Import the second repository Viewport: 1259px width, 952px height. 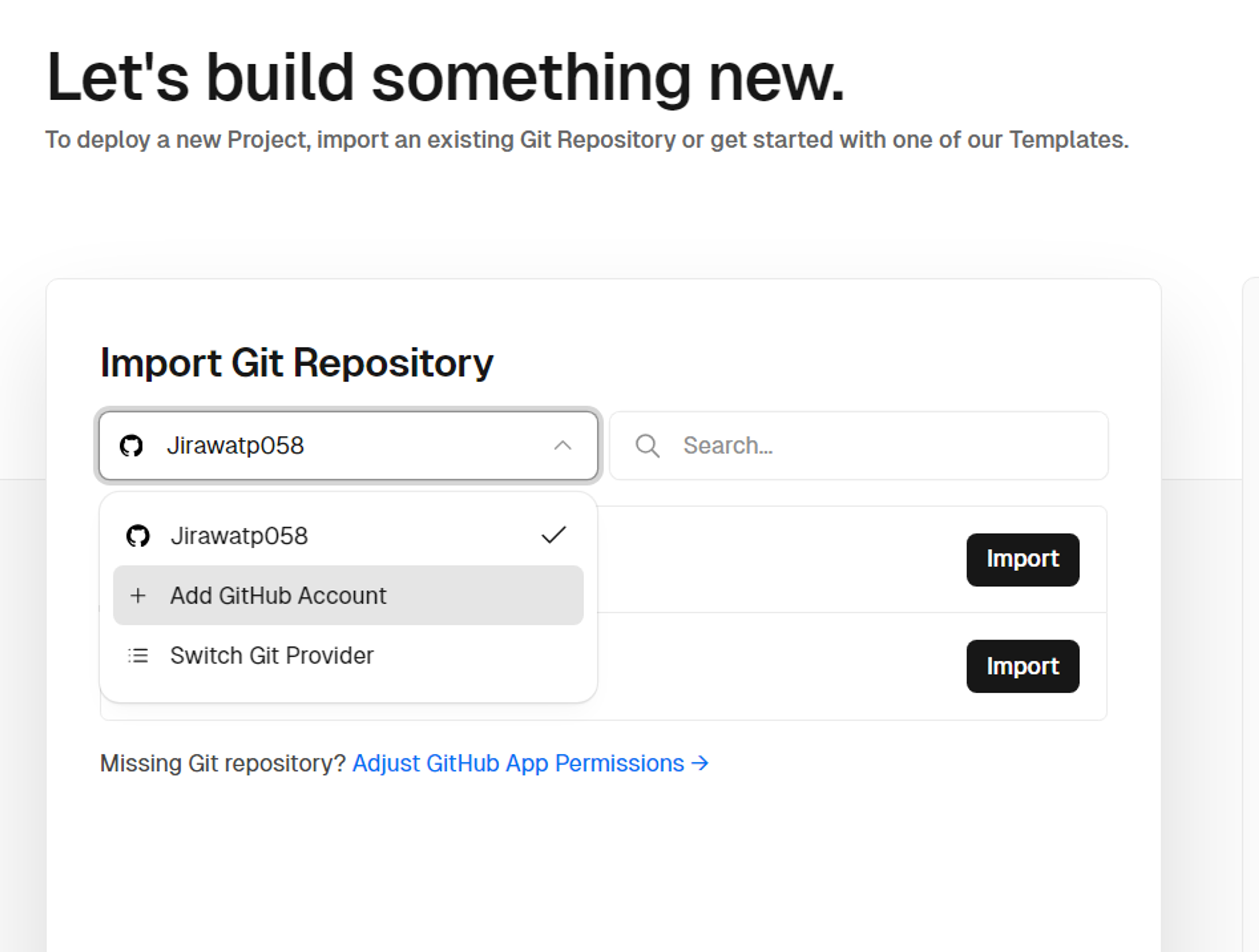pos(1023,666)
